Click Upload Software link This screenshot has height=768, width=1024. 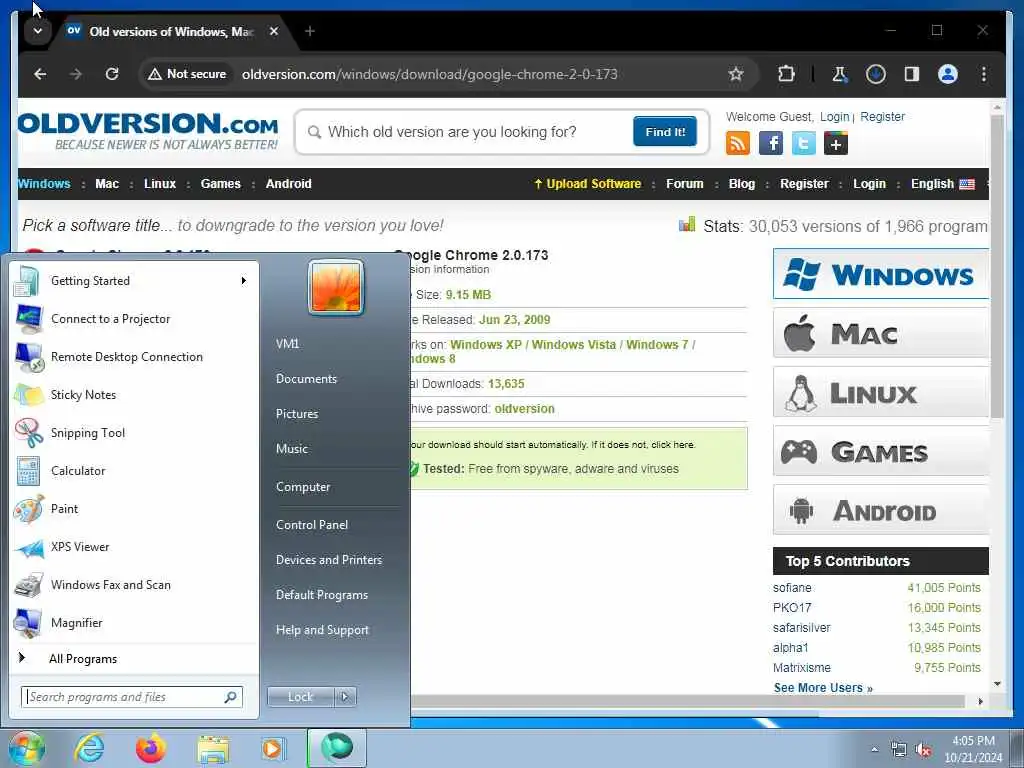coord(588,184)
